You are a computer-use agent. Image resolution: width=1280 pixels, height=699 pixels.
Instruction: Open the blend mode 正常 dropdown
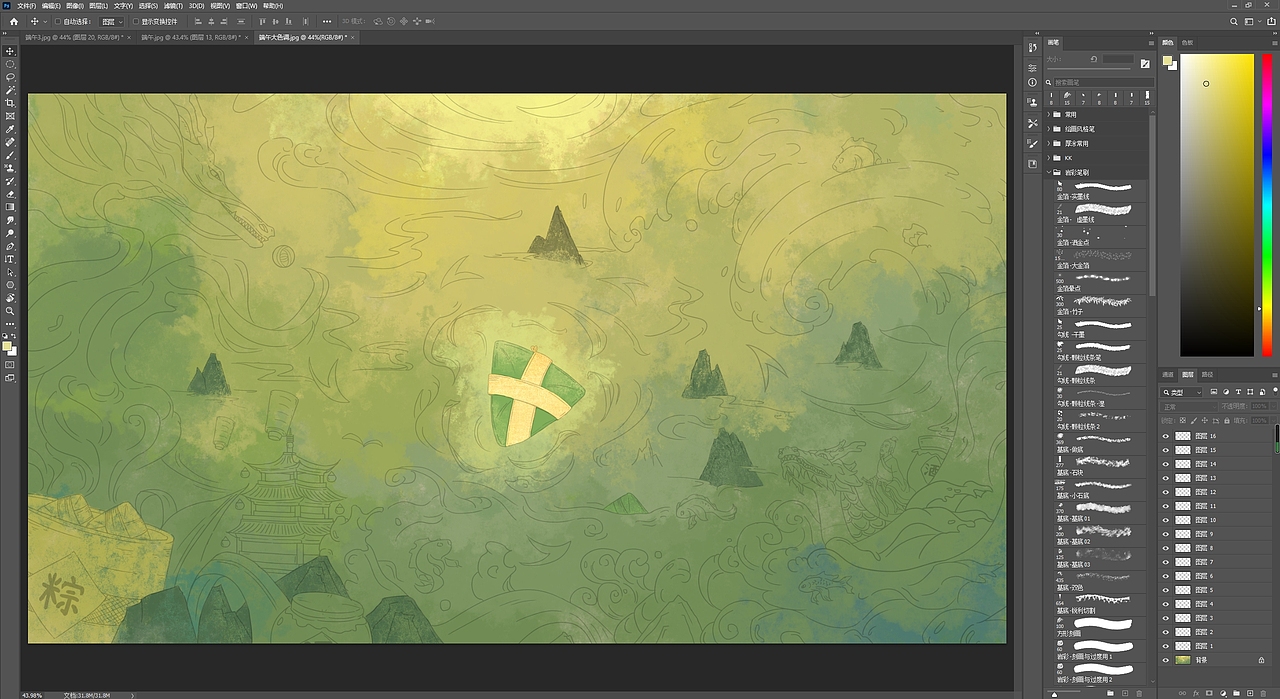tap(1187, 407)
